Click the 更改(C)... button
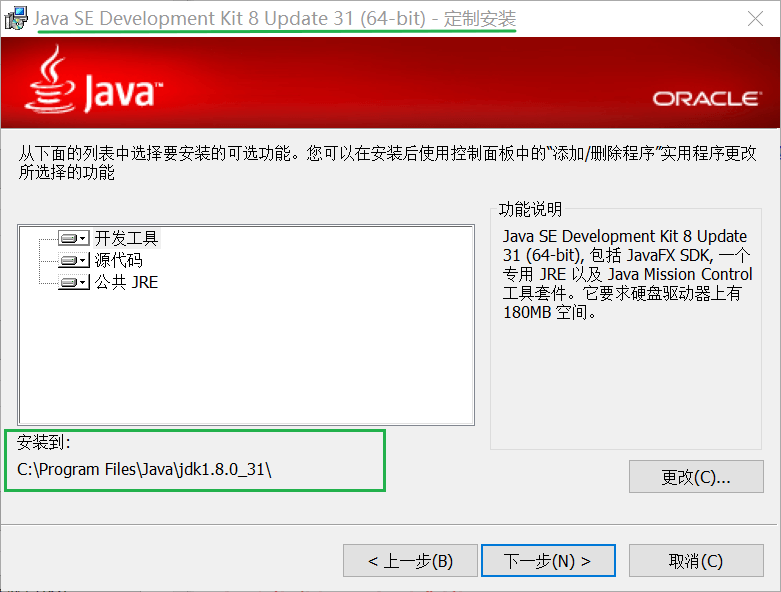 pyautogui.click(x=696, y=476)
